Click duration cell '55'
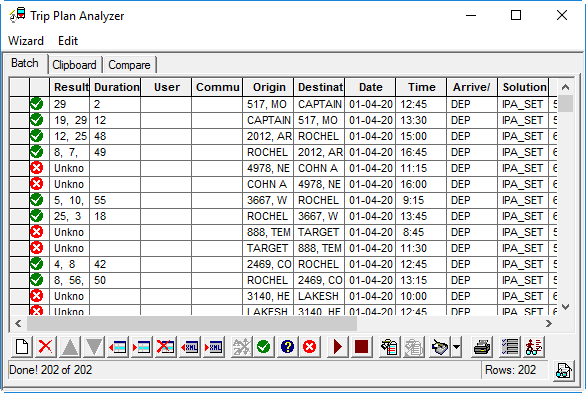 click(115, 200)
